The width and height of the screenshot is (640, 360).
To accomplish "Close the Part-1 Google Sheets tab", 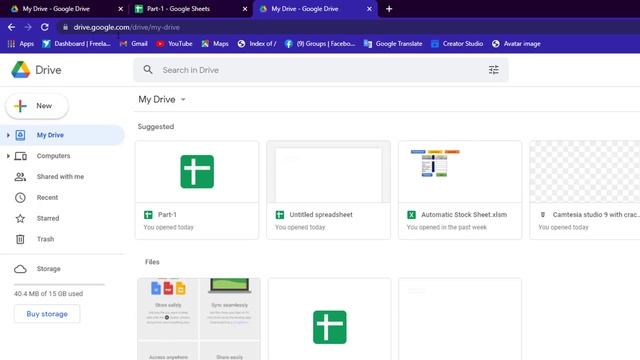I will tap(244, 9).
